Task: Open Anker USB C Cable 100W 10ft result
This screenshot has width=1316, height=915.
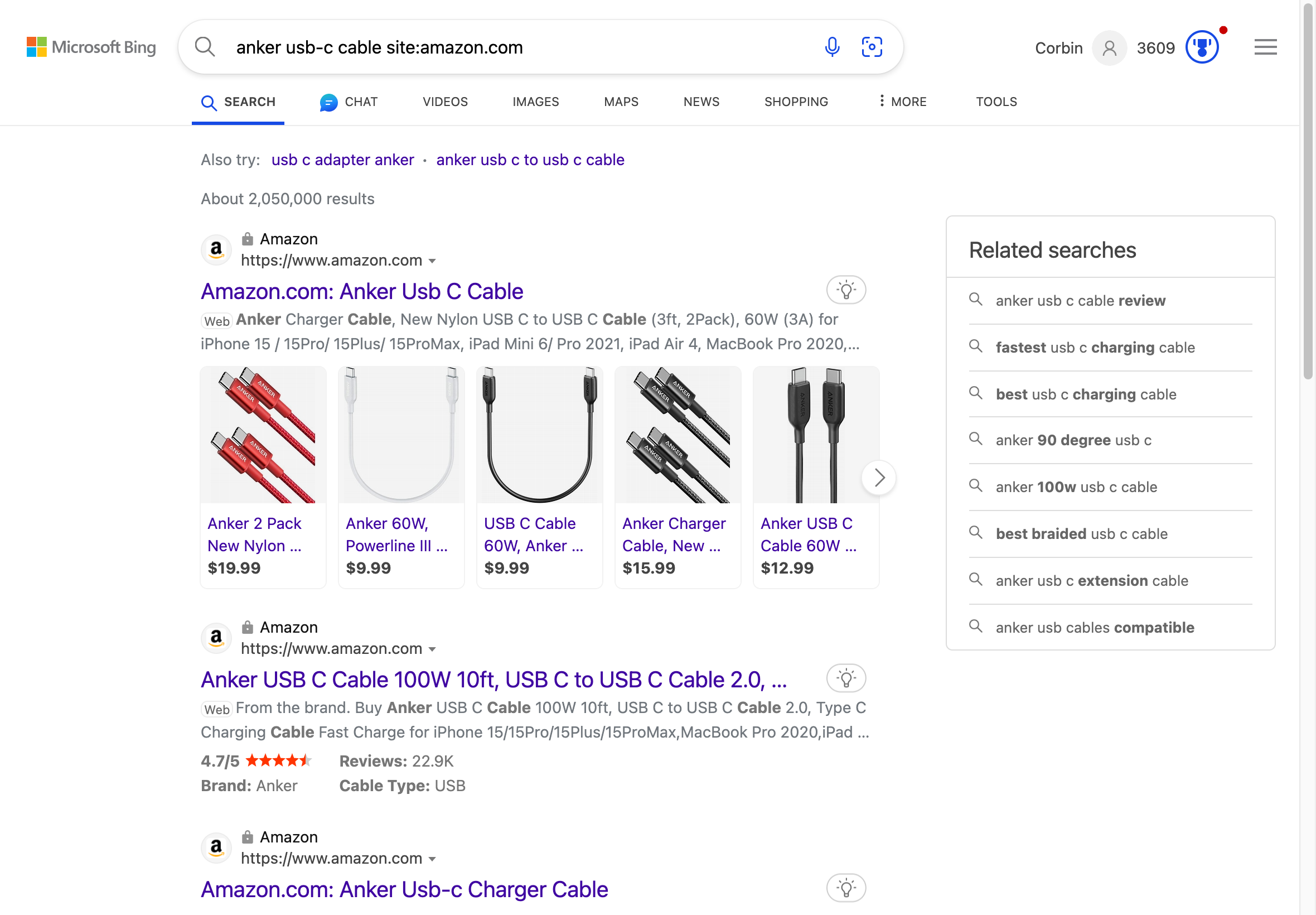Action: pyautogui.click(x=494, y=680)
